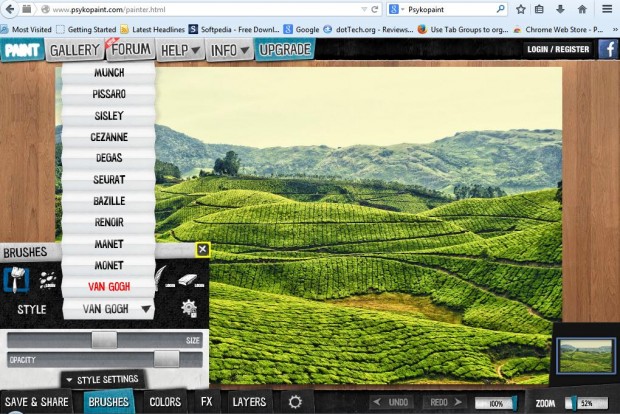Click the Opacity slider handle
Viewport: 620px width, 414px height.
[x=166, y=359]
